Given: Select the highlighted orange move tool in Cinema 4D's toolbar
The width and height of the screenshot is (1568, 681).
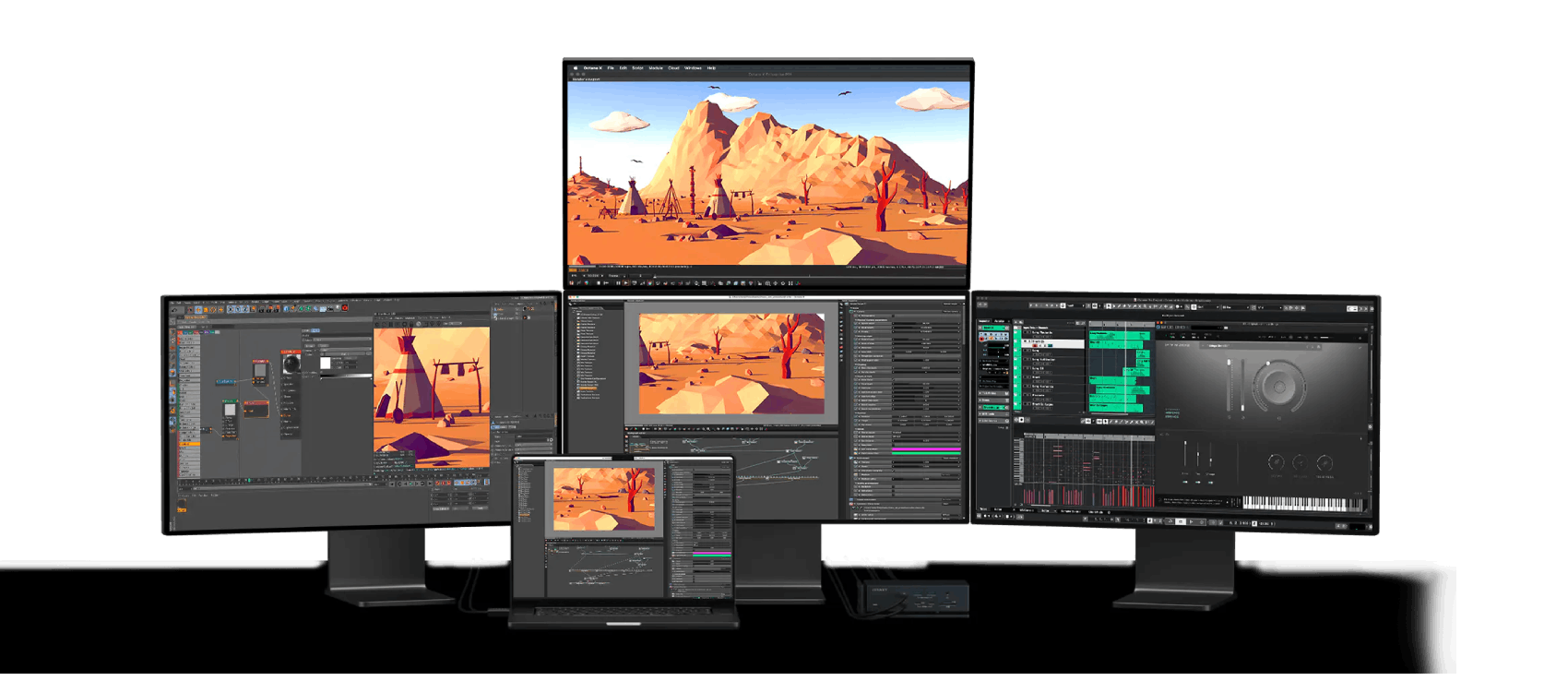Looking at the screenshot, I should [x=198, y=309].
